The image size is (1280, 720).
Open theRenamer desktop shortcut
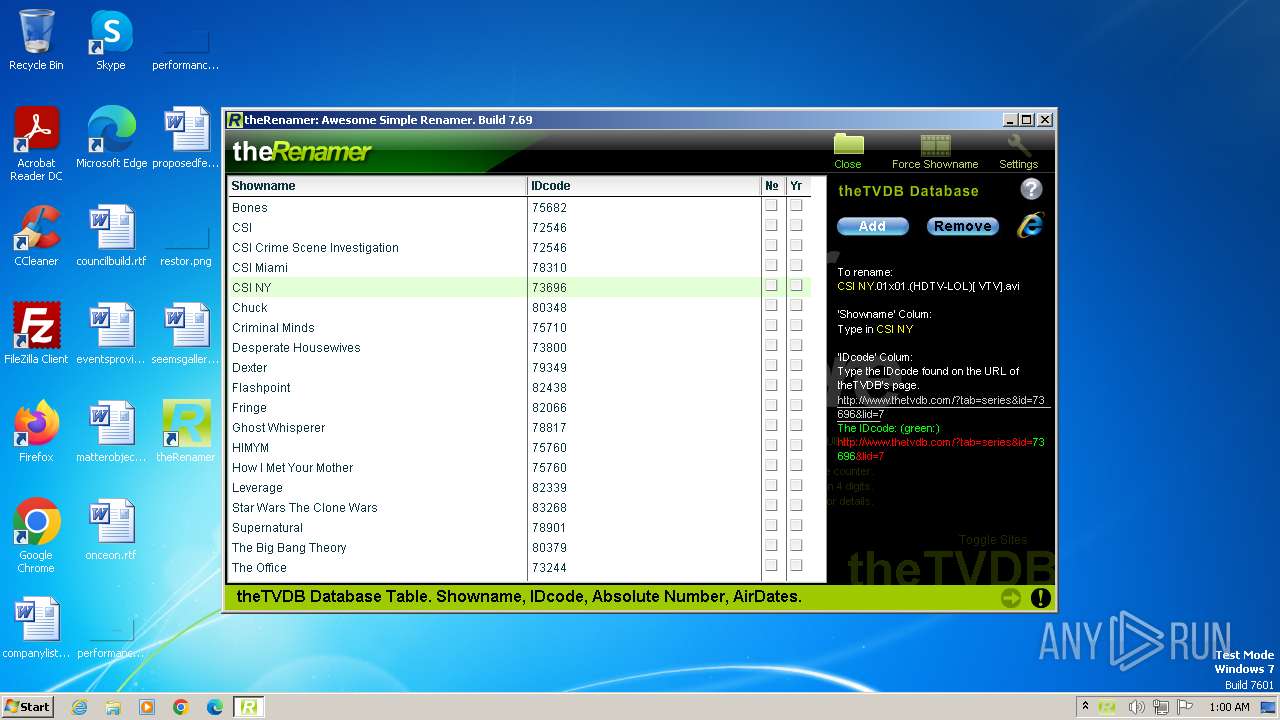(186, 432)
